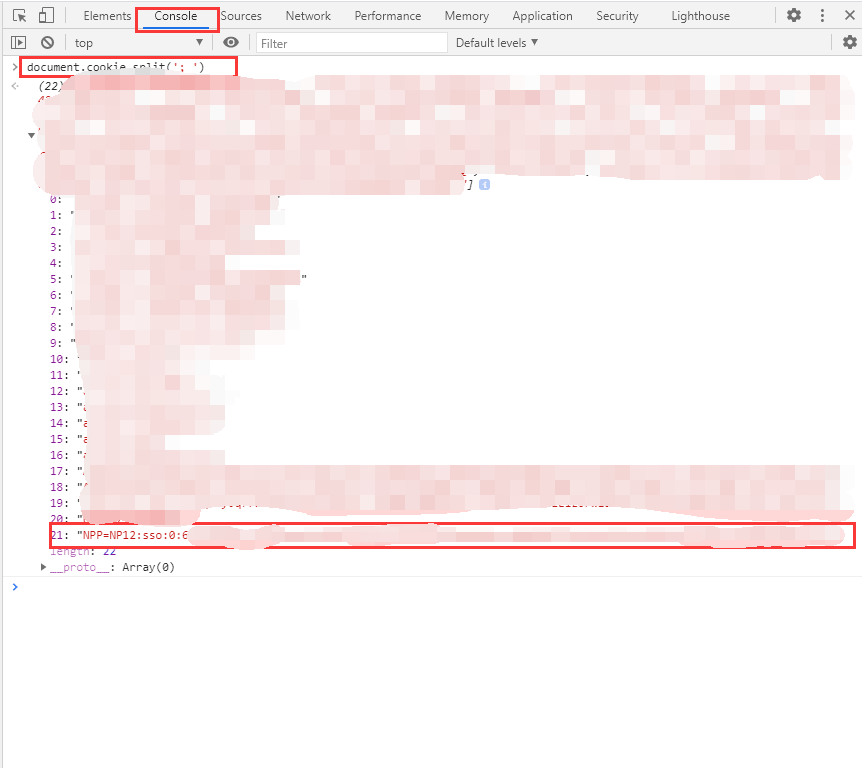Open the Application tab
862x768 pixels.
542,16
